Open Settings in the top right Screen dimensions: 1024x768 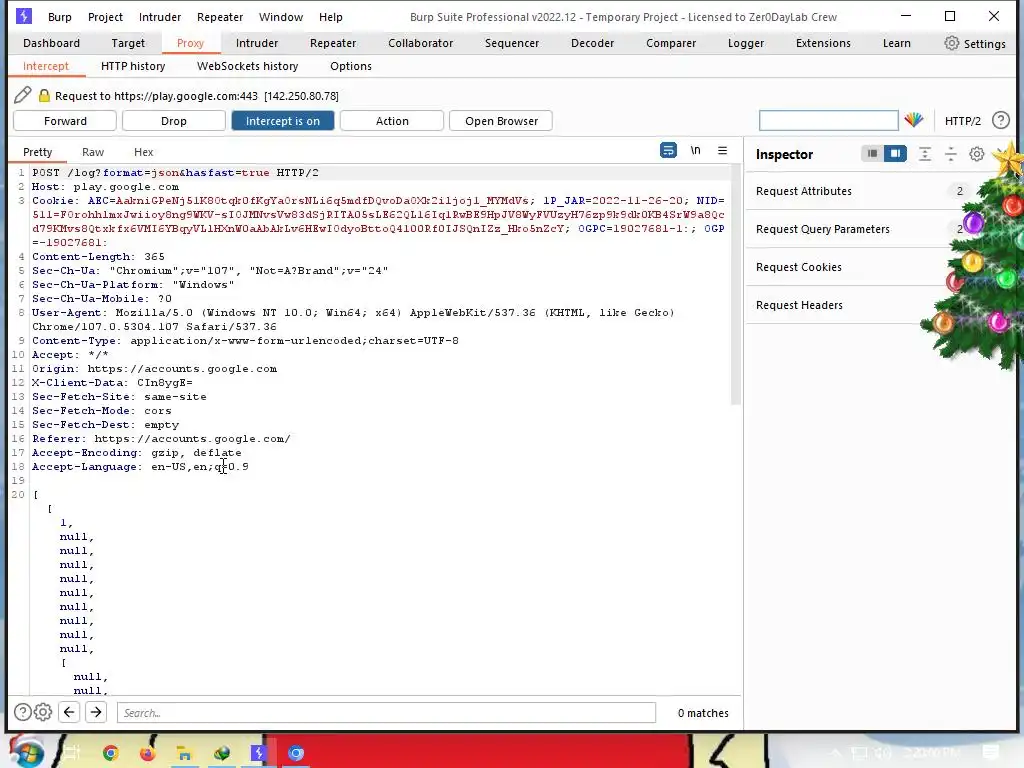(x=975, y=43)
